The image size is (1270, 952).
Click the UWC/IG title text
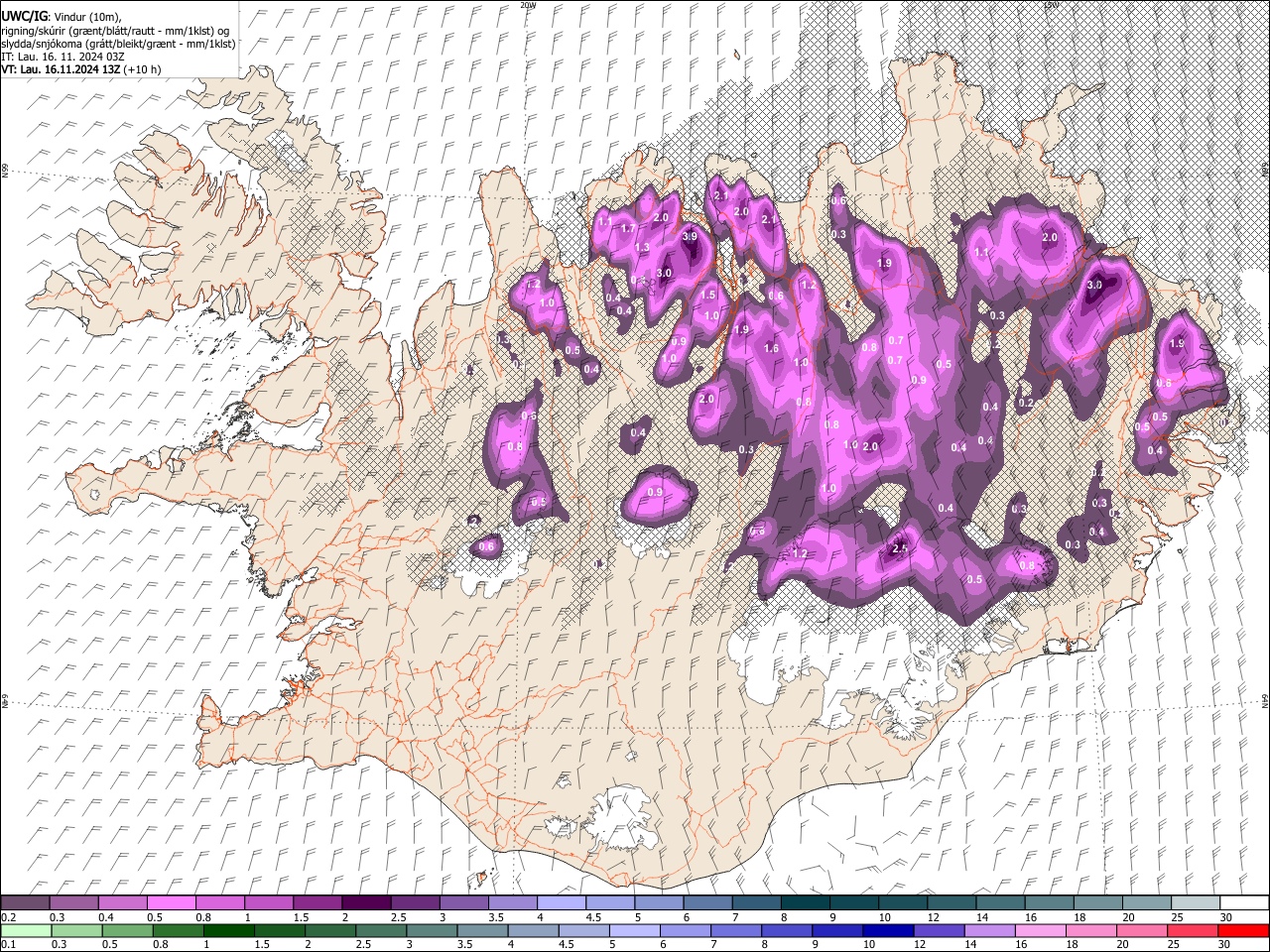(x=23, y=17)
